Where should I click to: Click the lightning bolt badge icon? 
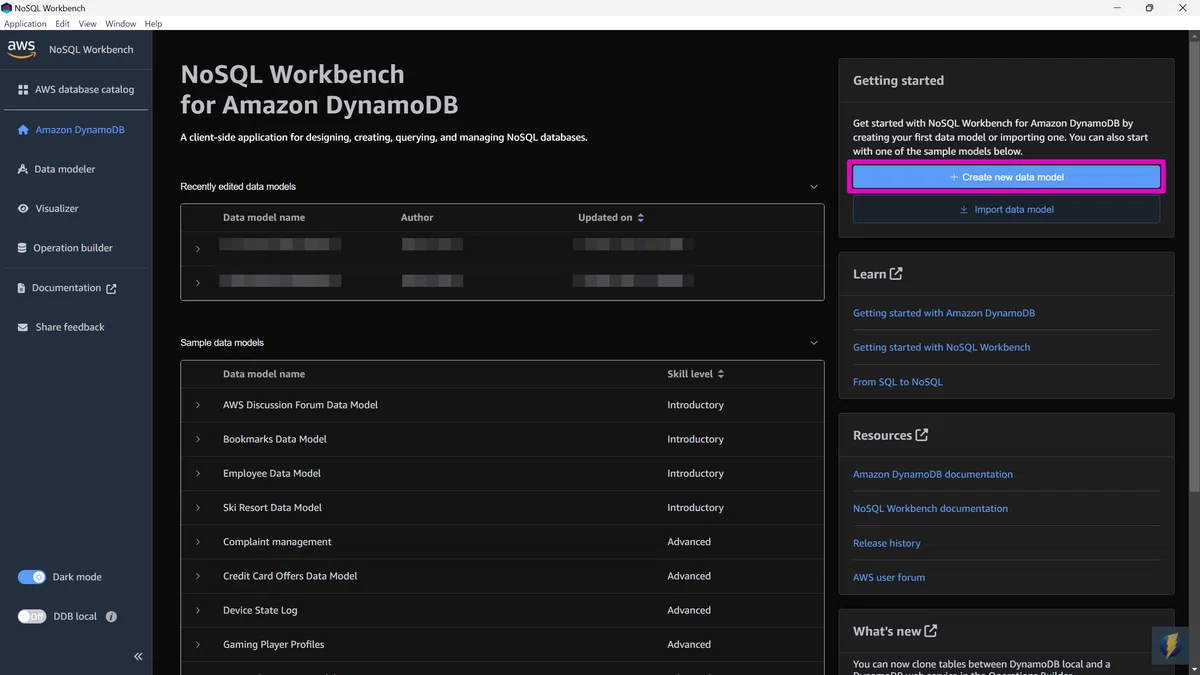pos(1168,645)
